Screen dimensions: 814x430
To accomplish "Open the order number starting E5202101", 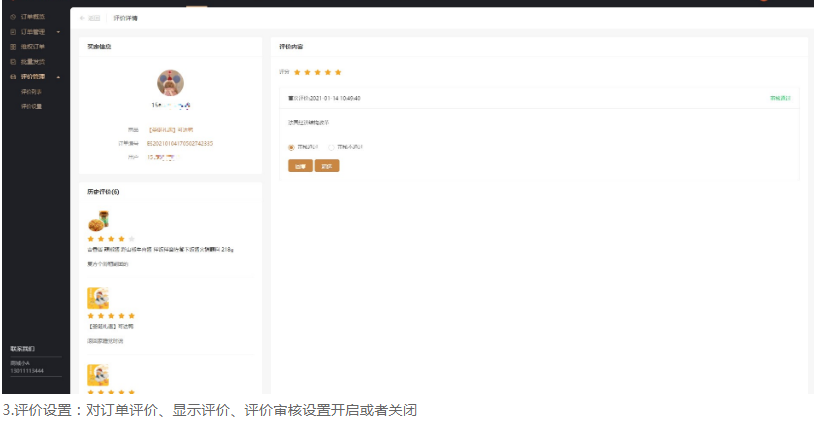I will point(180,144).
